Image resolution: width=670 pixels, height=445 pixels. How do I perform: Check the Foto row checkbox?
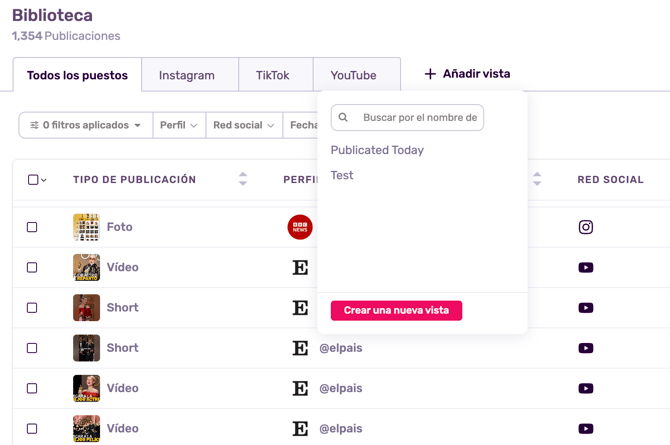[32, 227]
